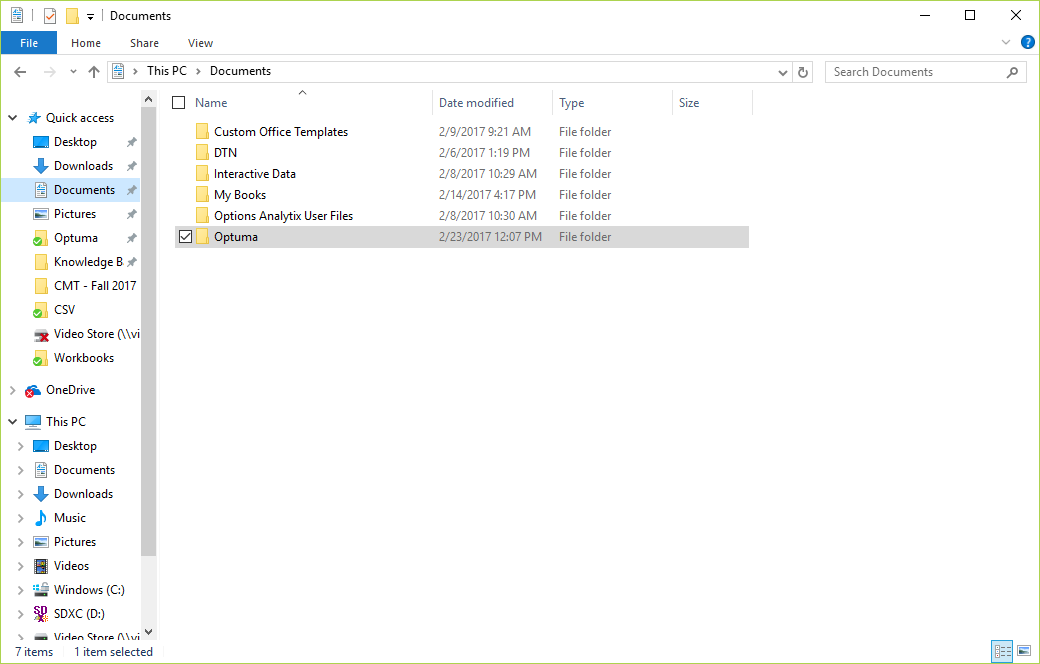Click the search magnifier icon
Viewport: 1040px width, 664px height.
coord(1012,72)
